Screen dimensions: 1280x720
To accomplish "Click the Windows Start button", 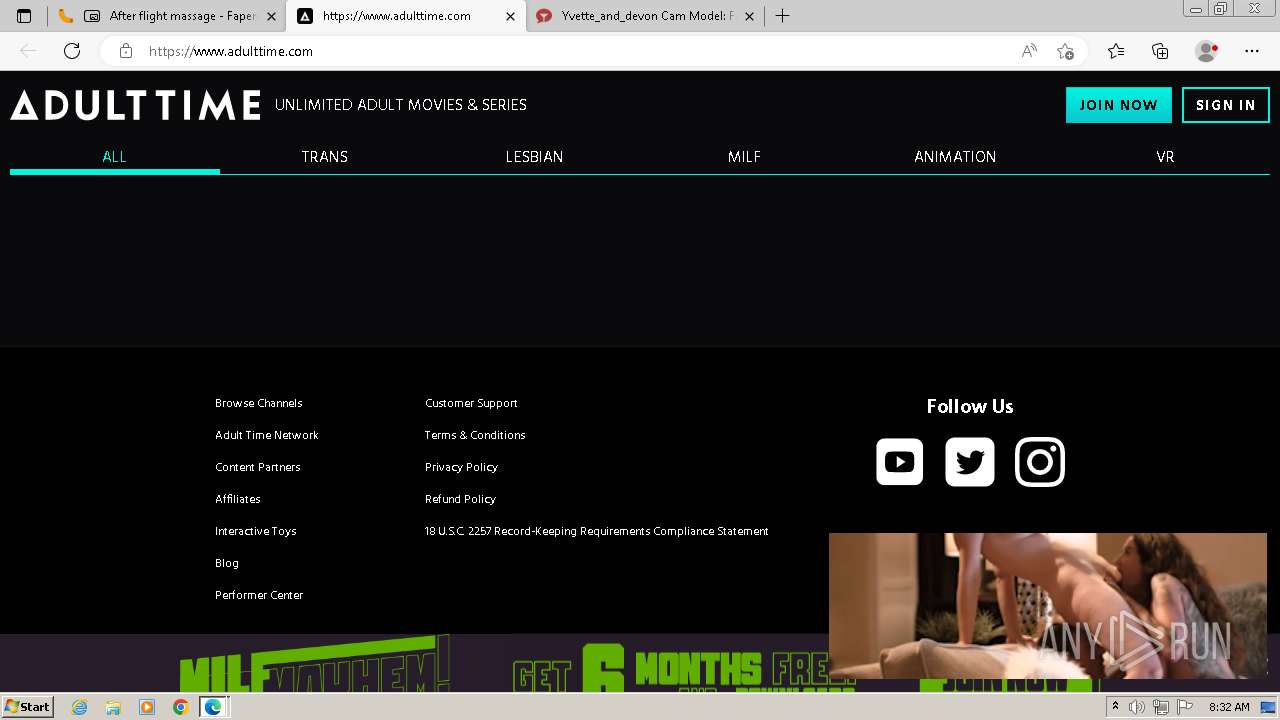I will 27,707.
